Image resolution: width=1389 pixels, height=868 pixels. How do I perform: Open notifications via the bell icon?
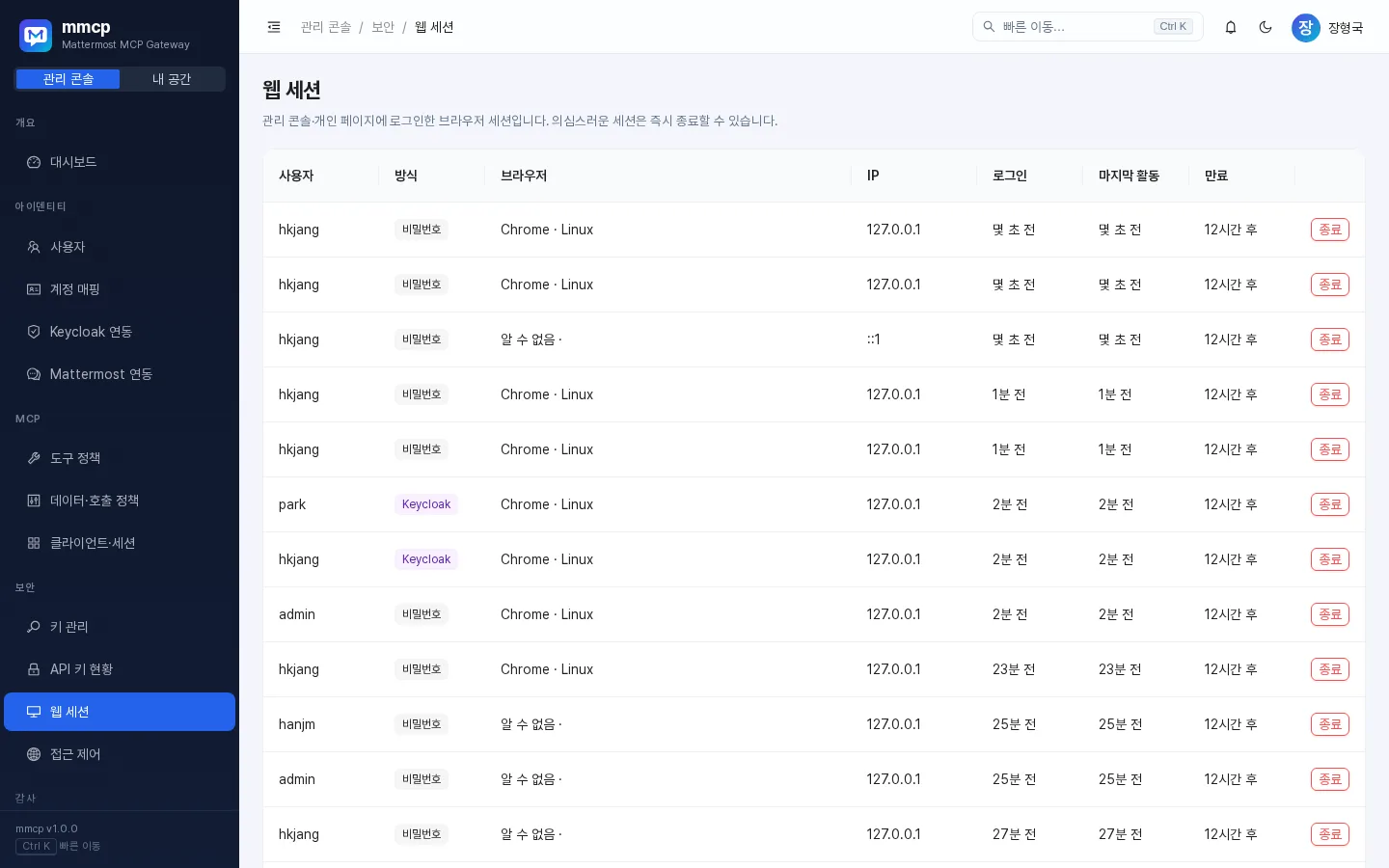(x=1231, y=27)
